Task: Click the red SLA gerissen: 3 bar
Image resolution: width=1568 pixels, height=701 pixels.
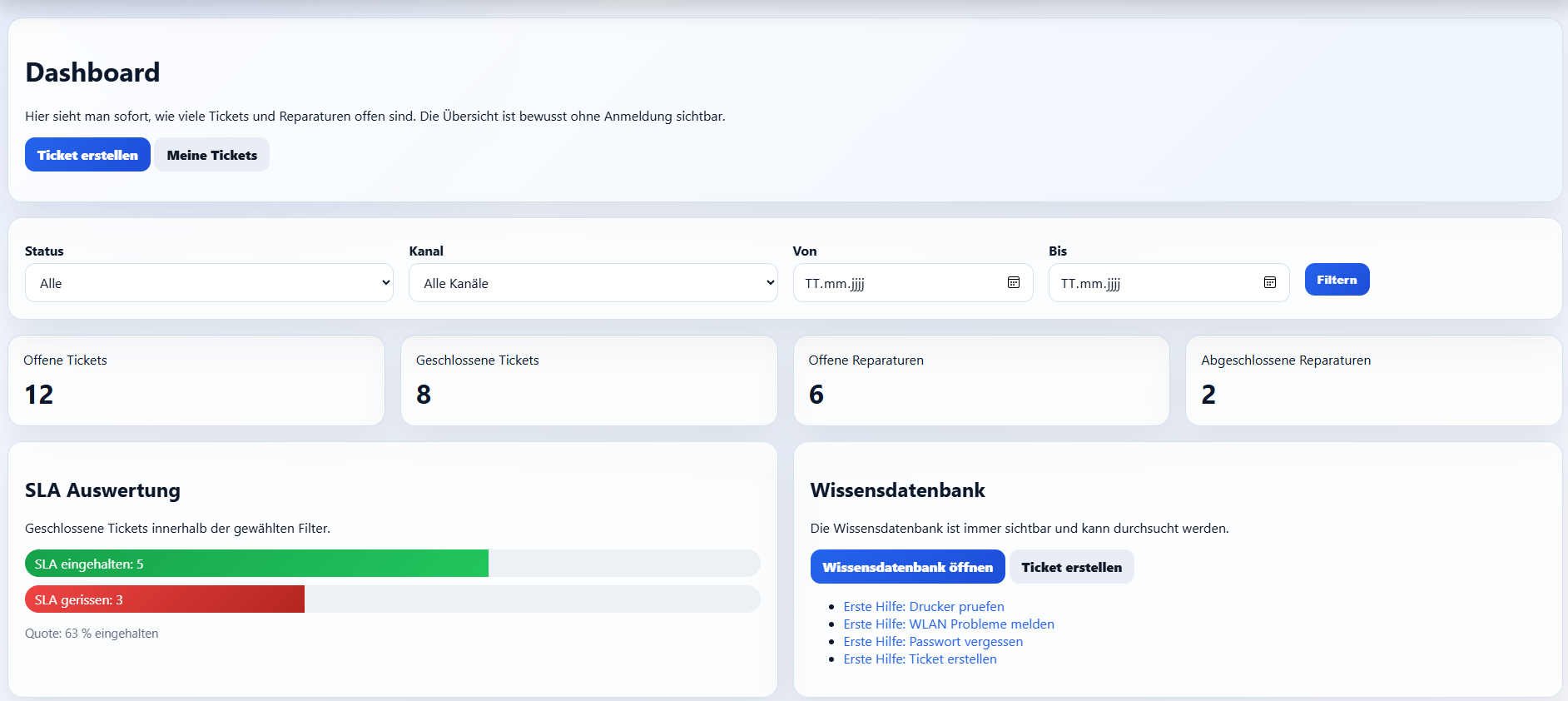Action: pos(165,599)
